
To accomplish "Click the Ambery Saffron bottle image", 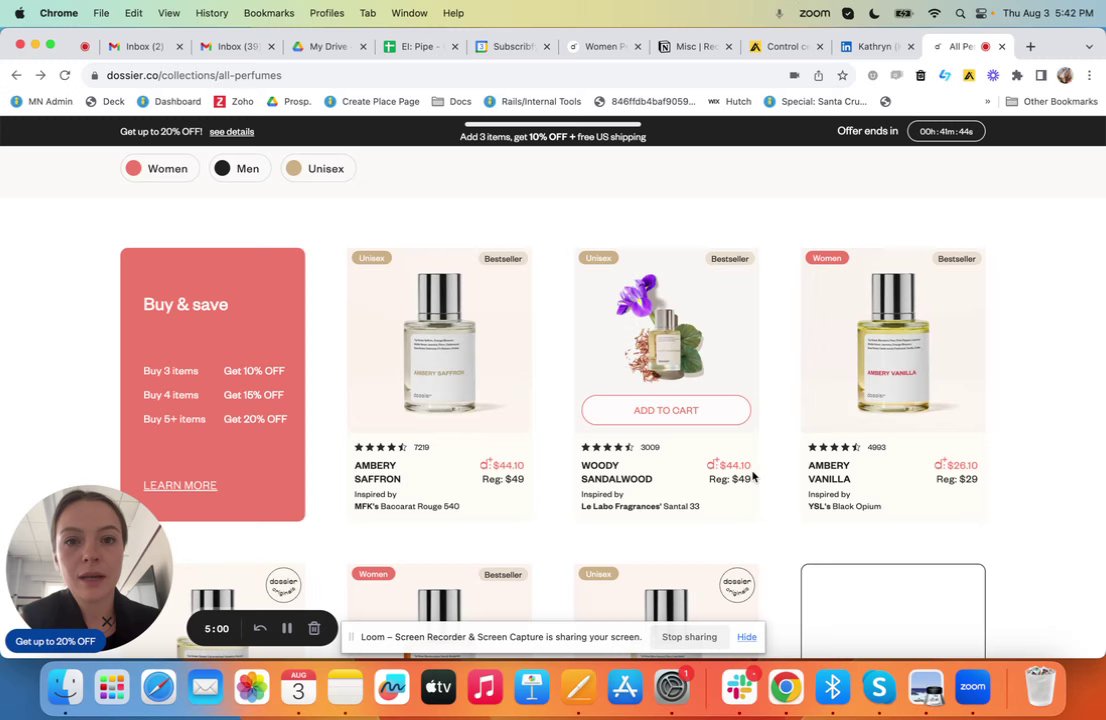I will point(439,342).
